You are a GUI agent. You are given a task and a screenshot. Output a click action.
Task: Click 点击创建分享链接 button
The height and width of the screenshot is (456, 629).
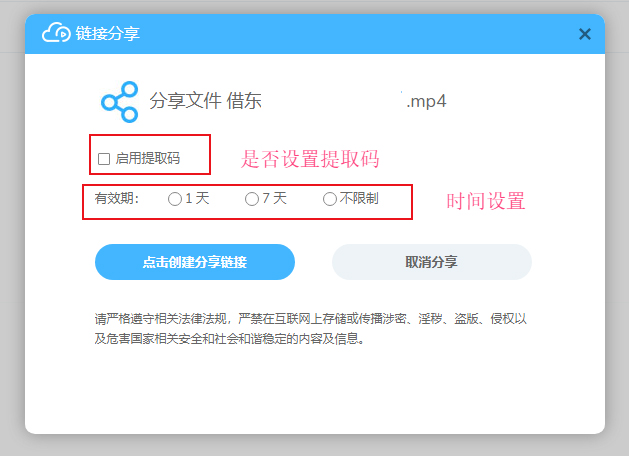(x=195, y=262)
